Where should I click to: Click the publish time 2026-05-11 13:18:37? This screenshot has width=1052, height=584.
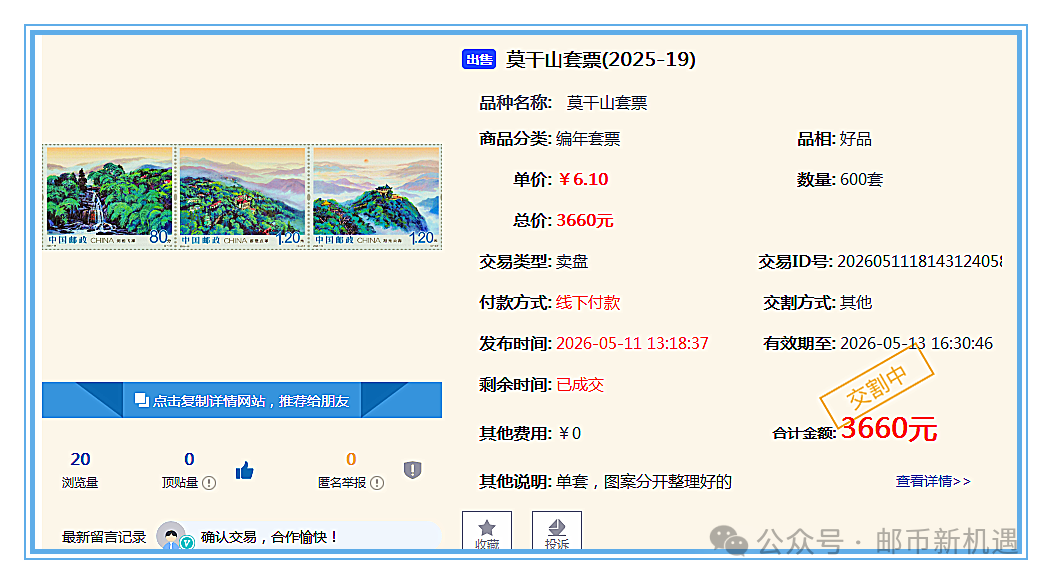(632, 343)
